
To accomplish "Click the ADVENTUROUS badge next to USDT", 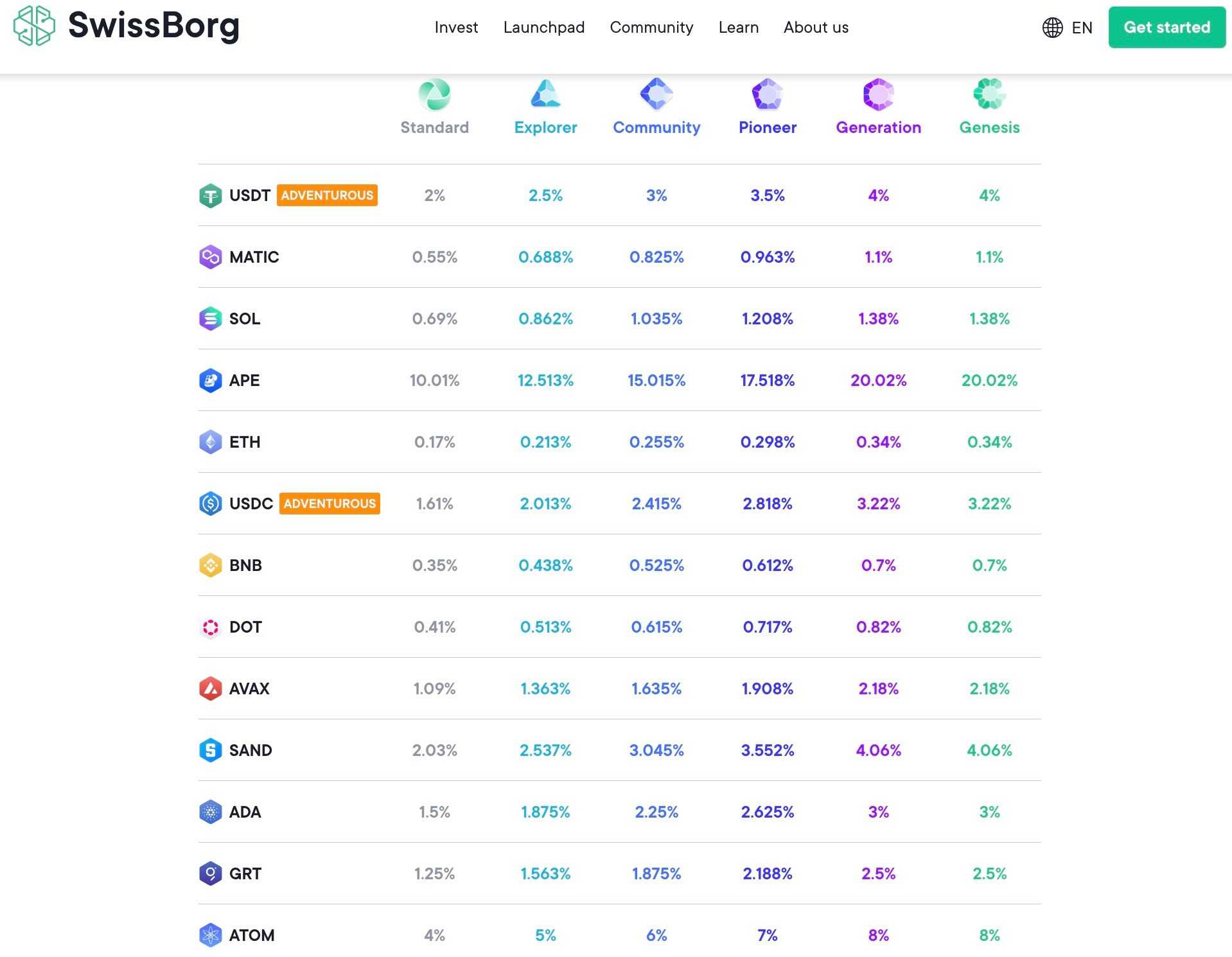I will coord(327,195).
